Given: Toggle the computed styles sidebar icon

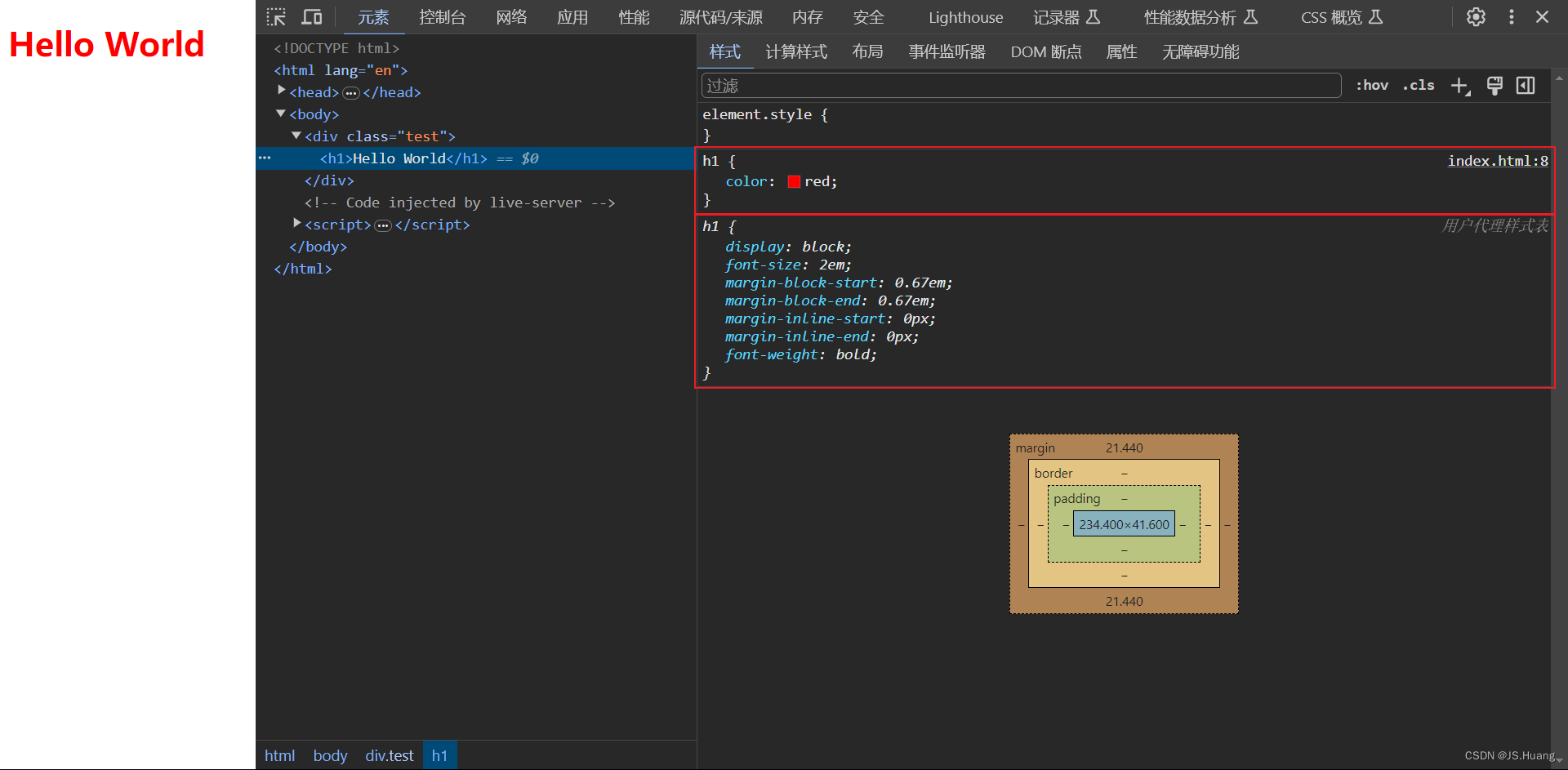Looking at the screenshot, I should pyautogui.click(x=1526, y=86).
